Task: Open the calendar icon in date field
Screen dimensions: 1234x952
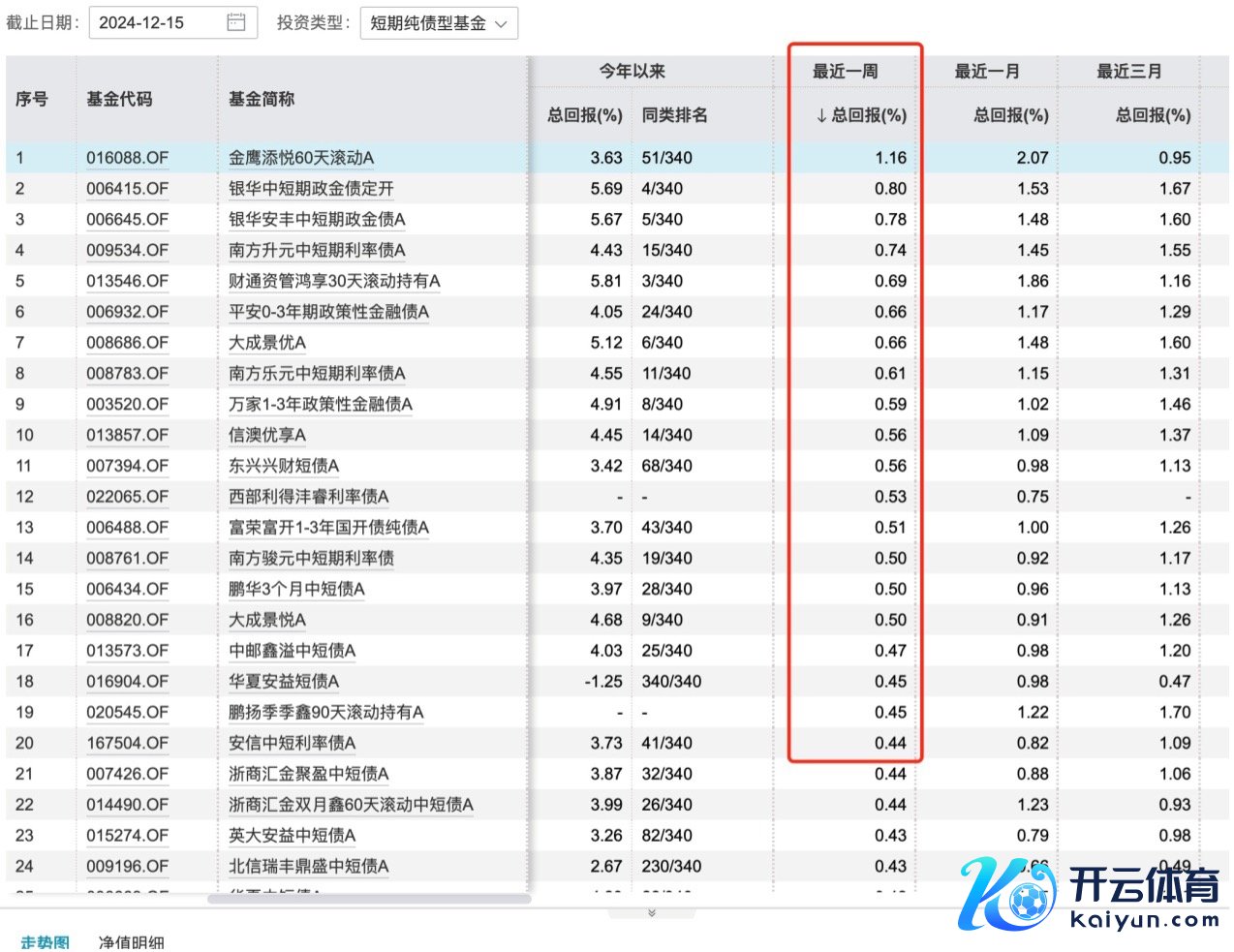Action: tap(235, 22)
